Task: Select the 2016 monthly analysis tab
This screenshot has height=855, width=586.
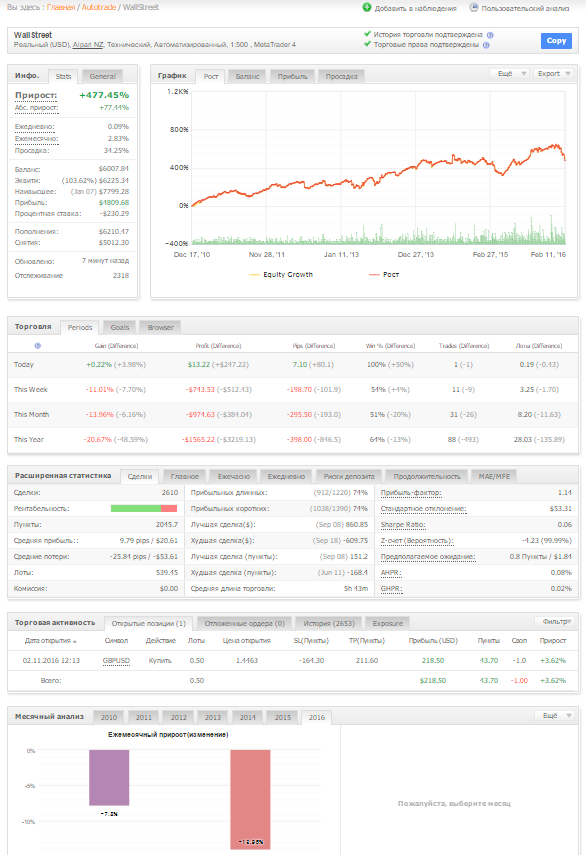Action: click(x=317, y=717)
